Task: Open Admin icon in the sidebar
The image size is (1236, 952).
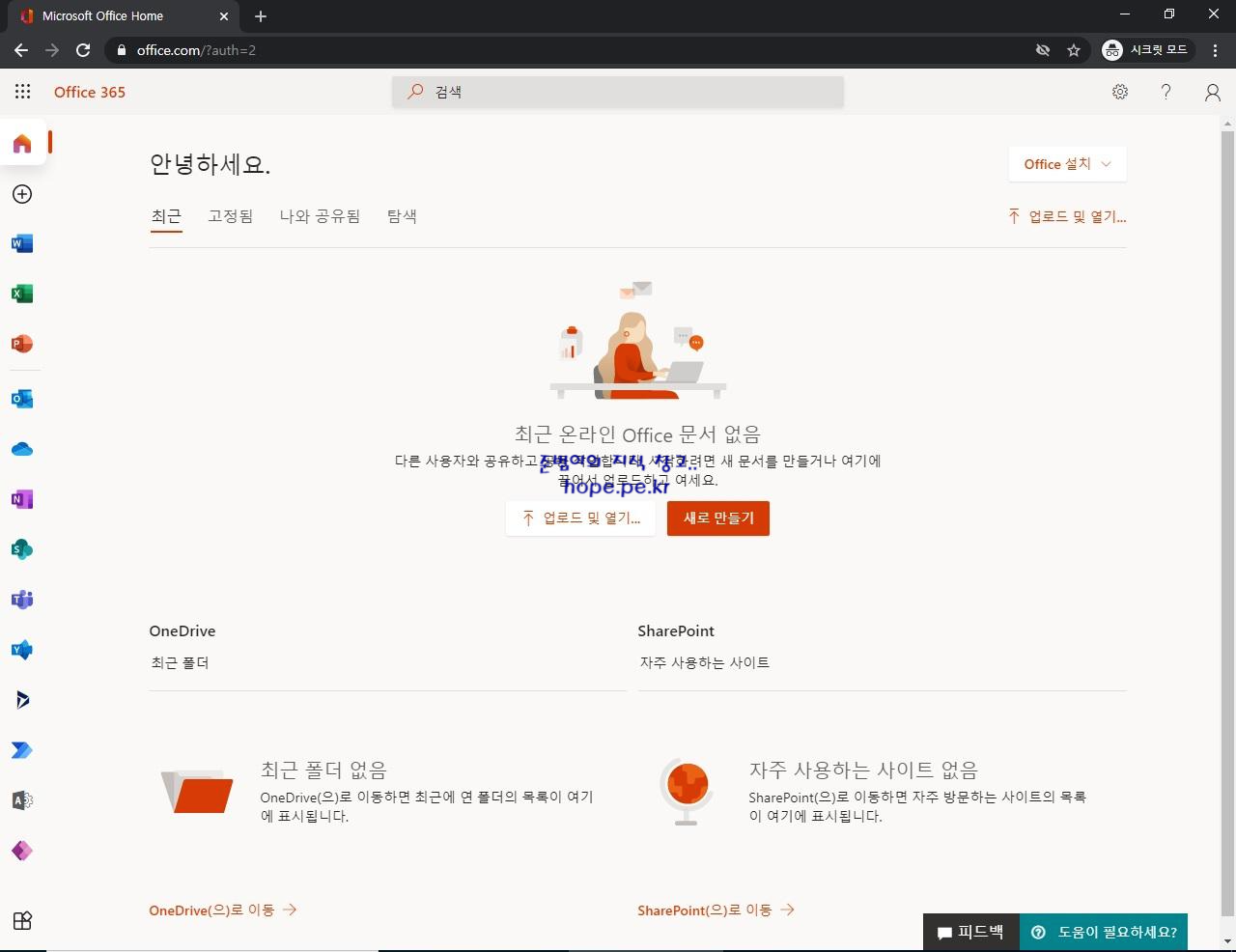Action: (x=22, y=800)
